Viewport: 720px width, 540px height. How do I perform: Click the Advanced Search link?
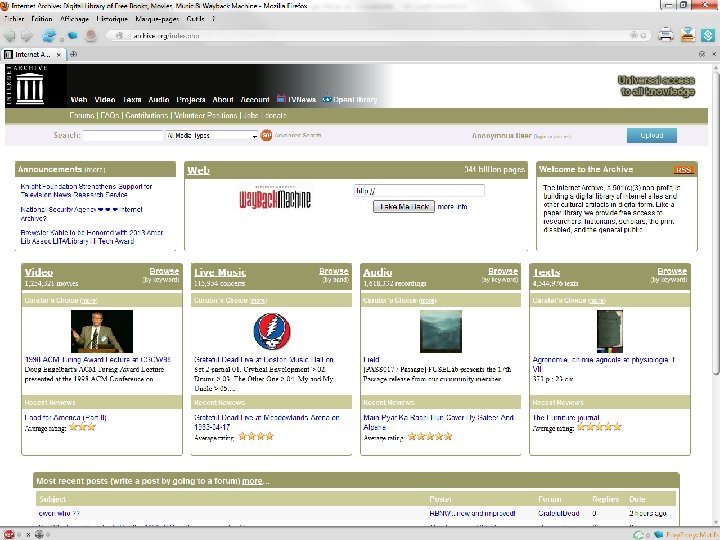pyautogui.click(x=298, y=135)
